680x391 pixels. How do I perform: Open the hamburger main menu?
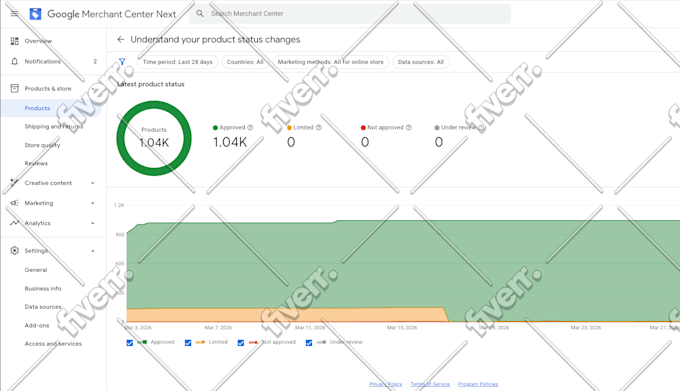pyautogui.click(x=14, y=14)
